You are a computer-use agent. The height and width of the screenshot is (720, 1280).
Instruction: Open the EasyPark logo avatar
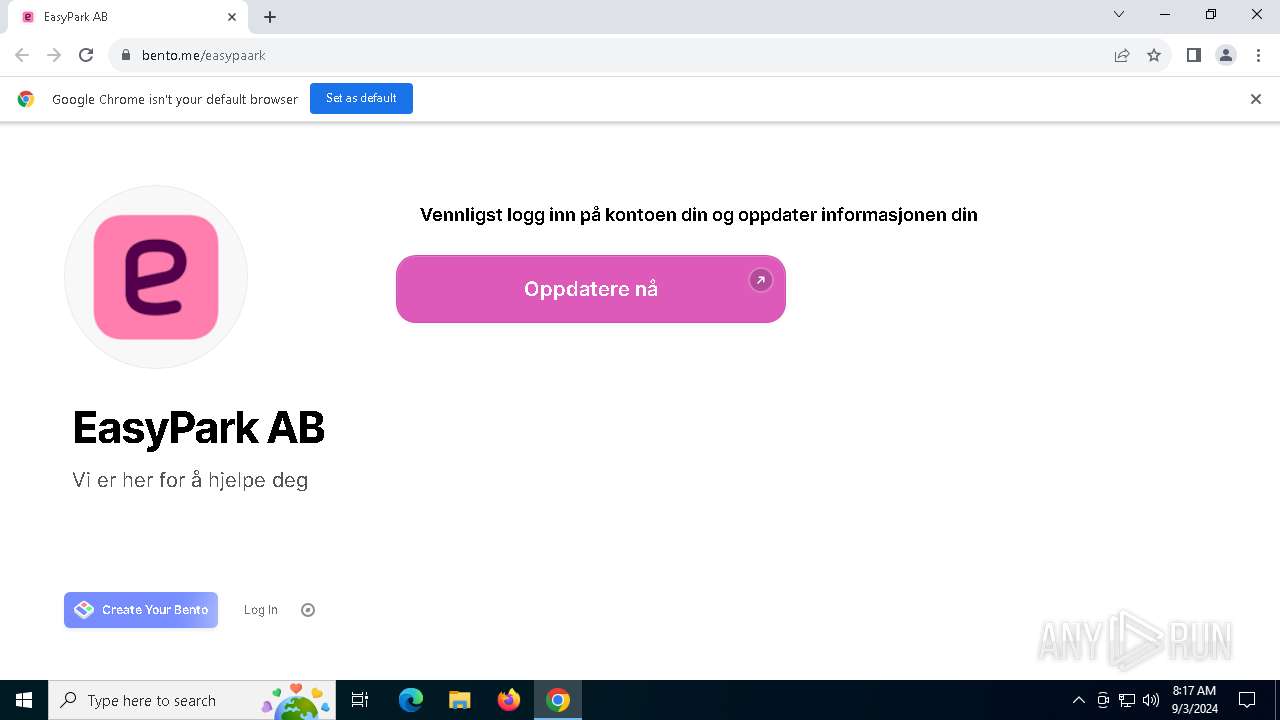coord(156,277)
